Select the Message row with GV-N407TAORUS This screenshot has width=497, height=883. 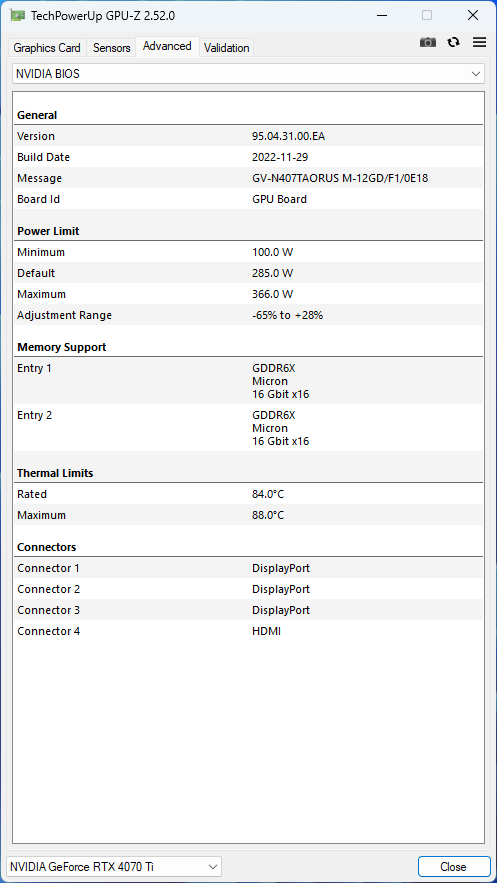pyautogui.click(x=248, y=178)
